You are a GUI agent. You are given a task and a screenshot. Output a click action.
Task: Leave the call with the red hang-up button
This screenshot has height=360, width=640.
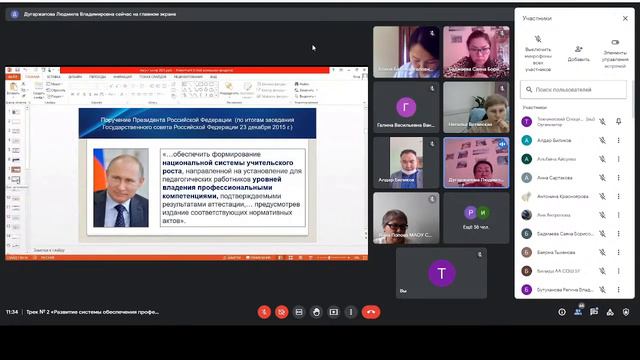371,312
